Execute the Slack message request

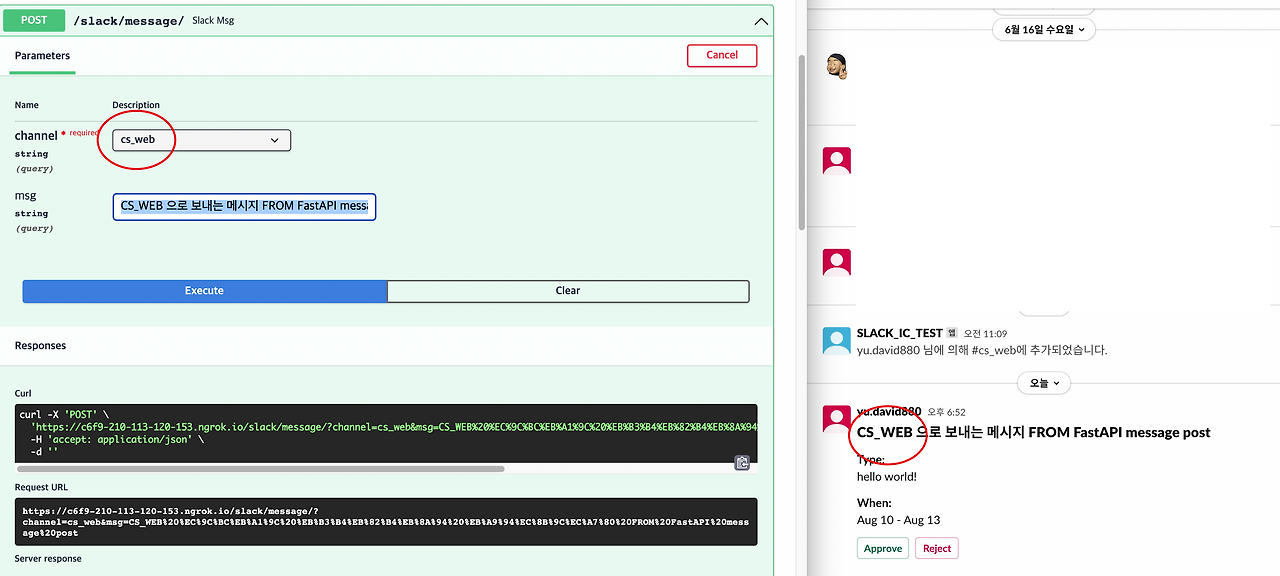coord(204,290)
